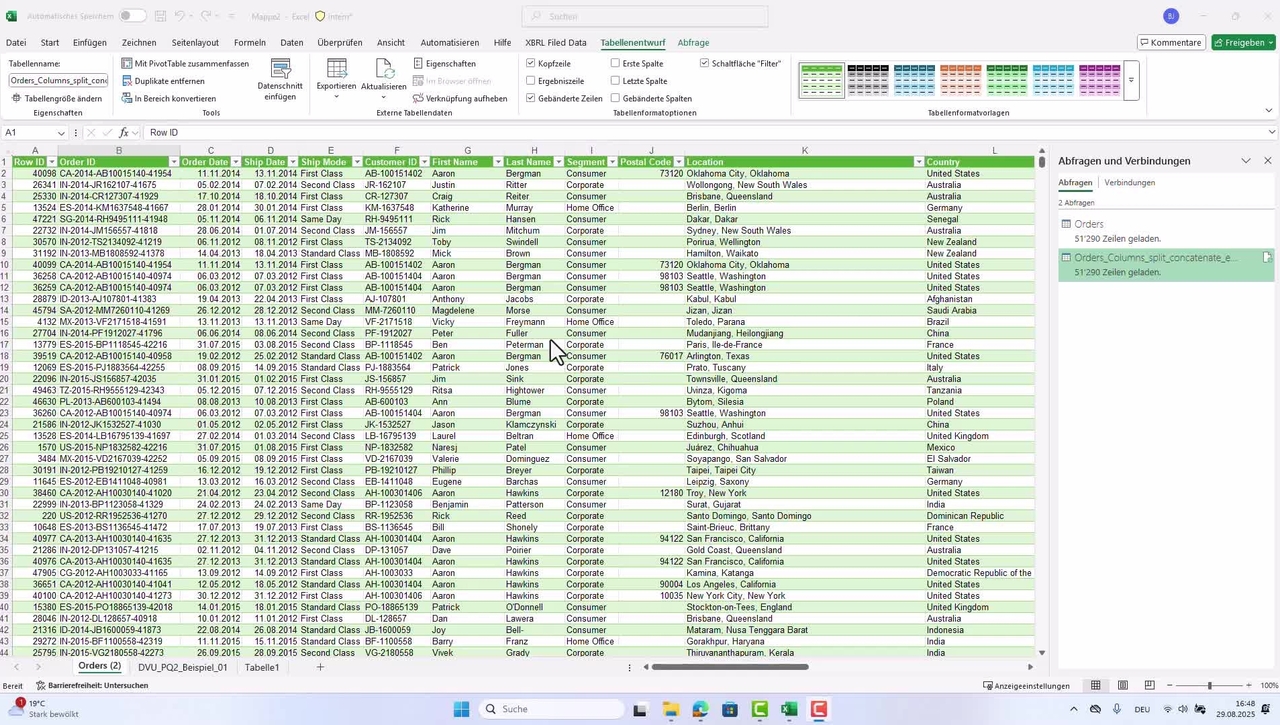Click Verknüpfung aufheben icon
Image resolution: width=1280 pixels, height=725 pixels.
click(x=417, y=98)
